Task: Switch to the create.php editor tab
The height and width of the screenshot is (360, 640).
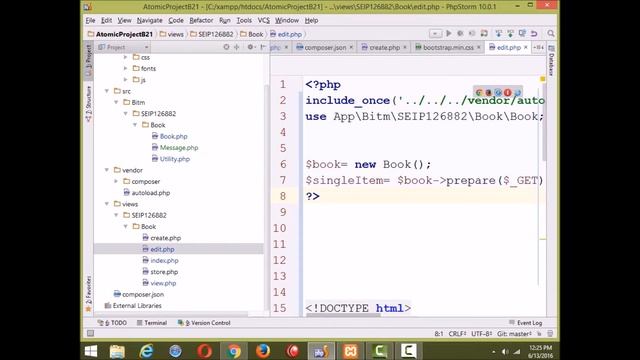Action: tap(384, 47)
